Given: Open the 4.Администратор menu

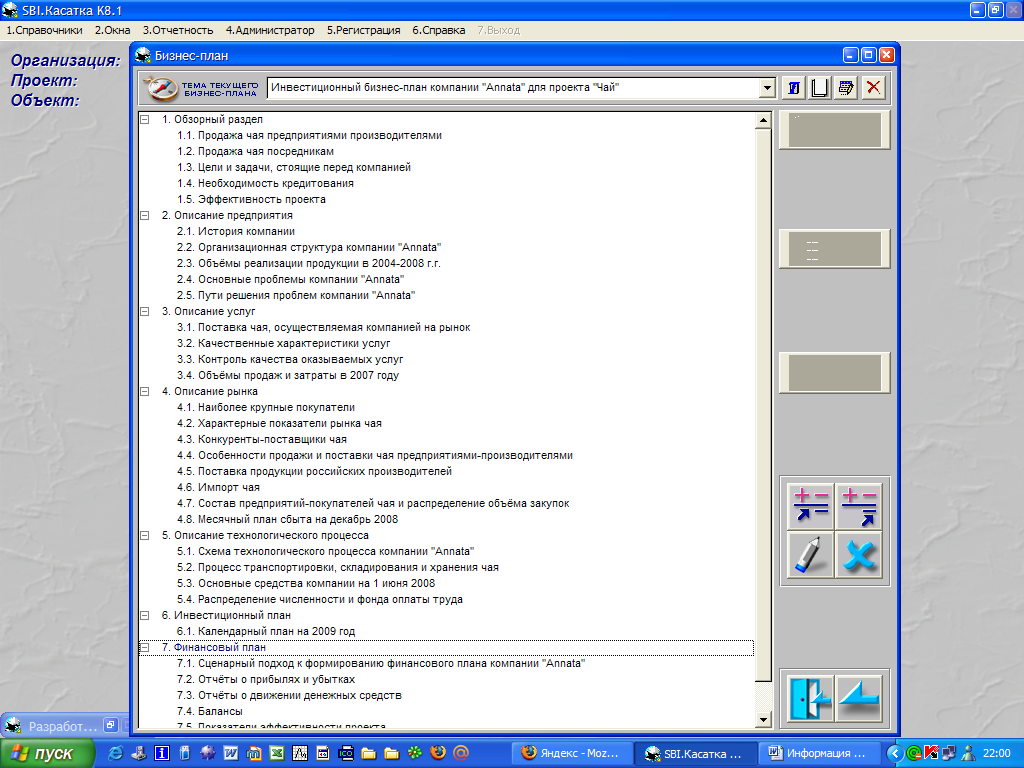Looking at the screenshot, I should [270, 30].
